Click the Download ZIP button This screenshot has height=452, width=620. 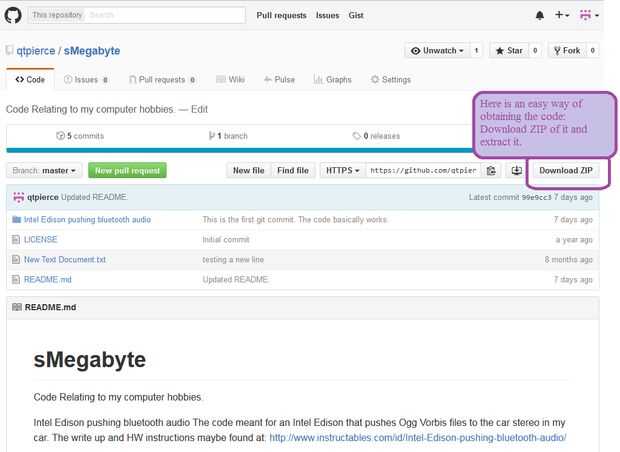(x=566, y=170)
